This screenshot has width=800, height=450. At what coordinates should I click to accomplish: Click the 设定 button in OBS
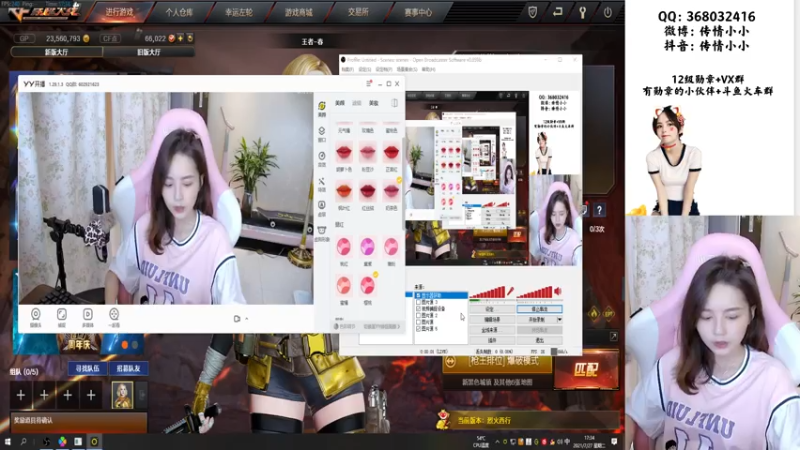point(491,309)
